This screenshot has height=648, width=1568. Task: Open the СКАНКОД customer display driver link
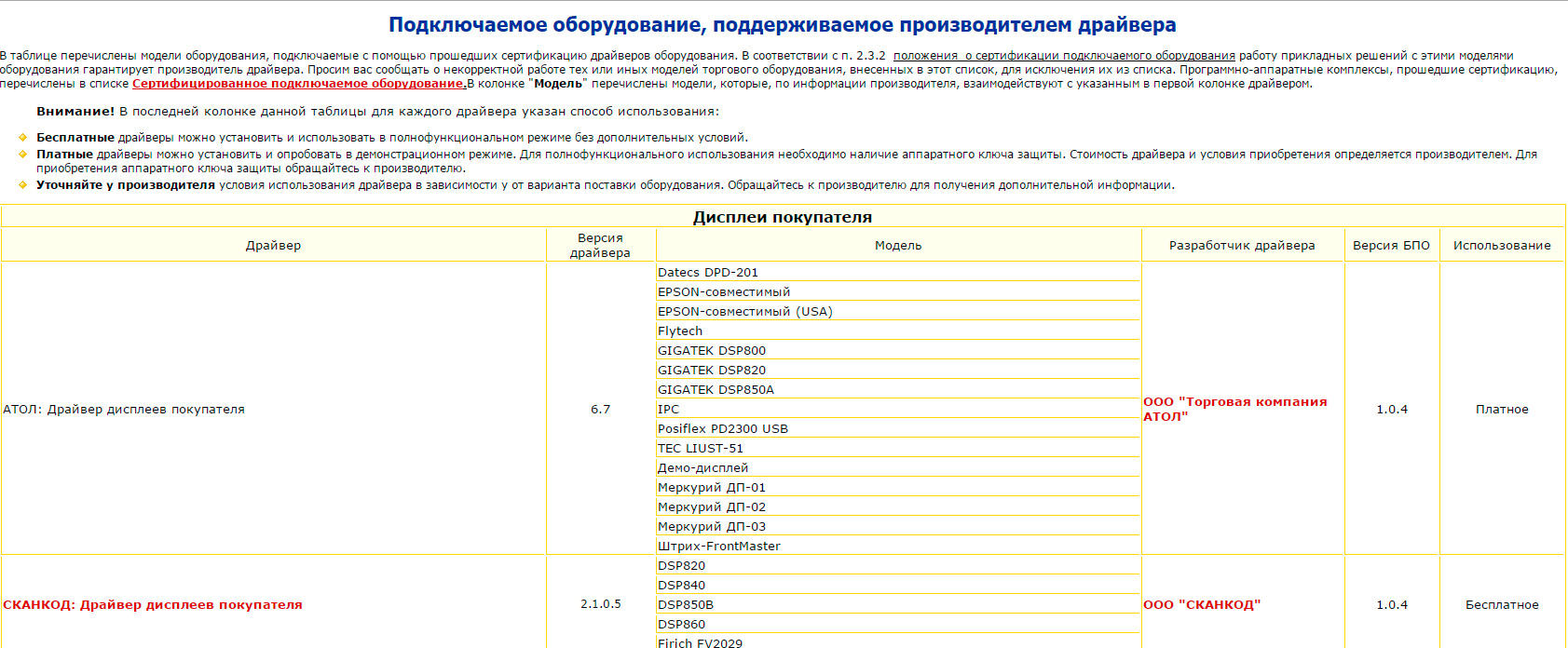coord(153,605)
